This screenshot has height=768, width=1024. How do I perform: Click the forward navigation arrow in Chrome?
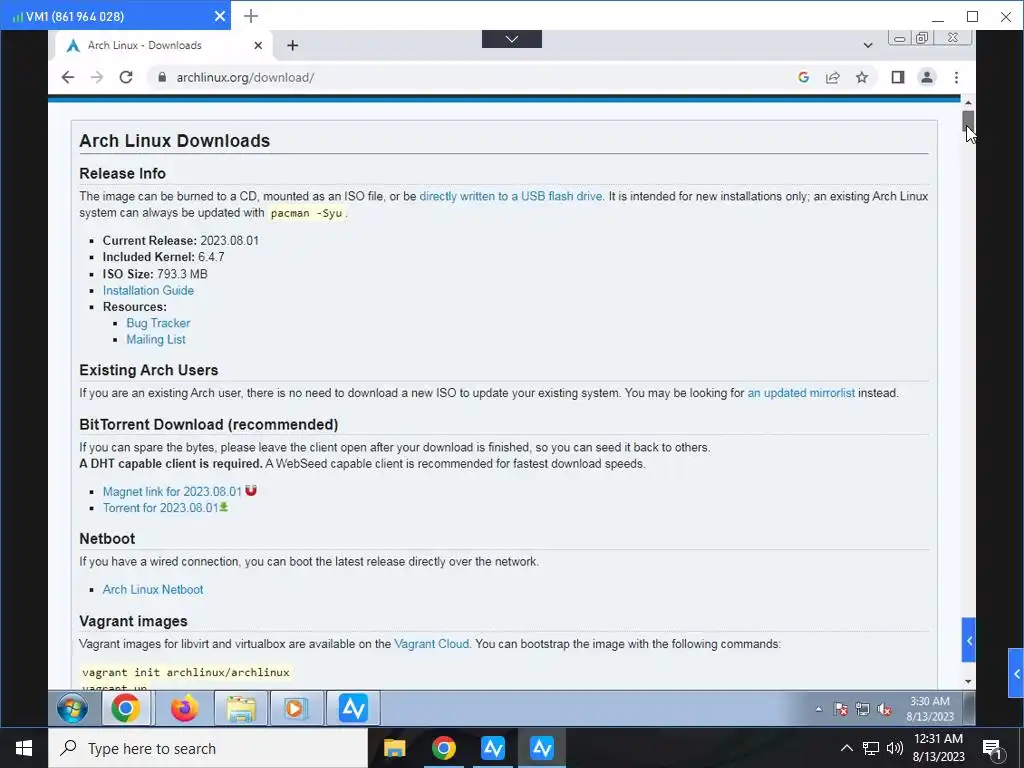click(x=97, y=77)
